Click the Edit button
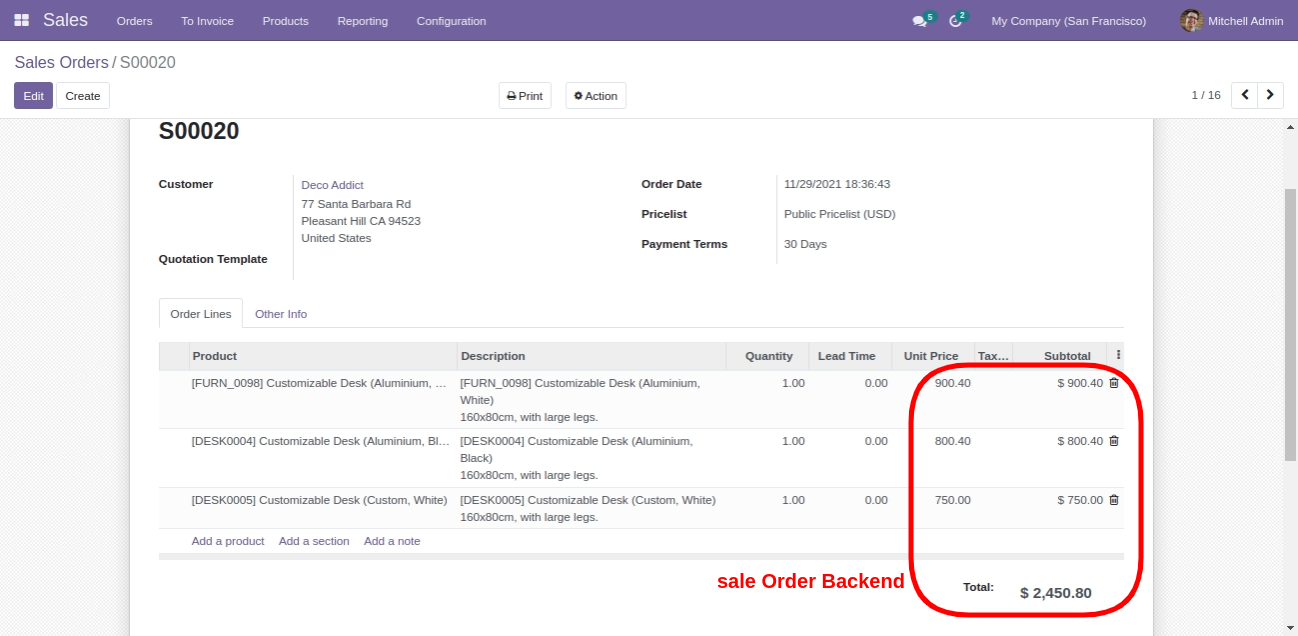 click(x=33, y=96)
